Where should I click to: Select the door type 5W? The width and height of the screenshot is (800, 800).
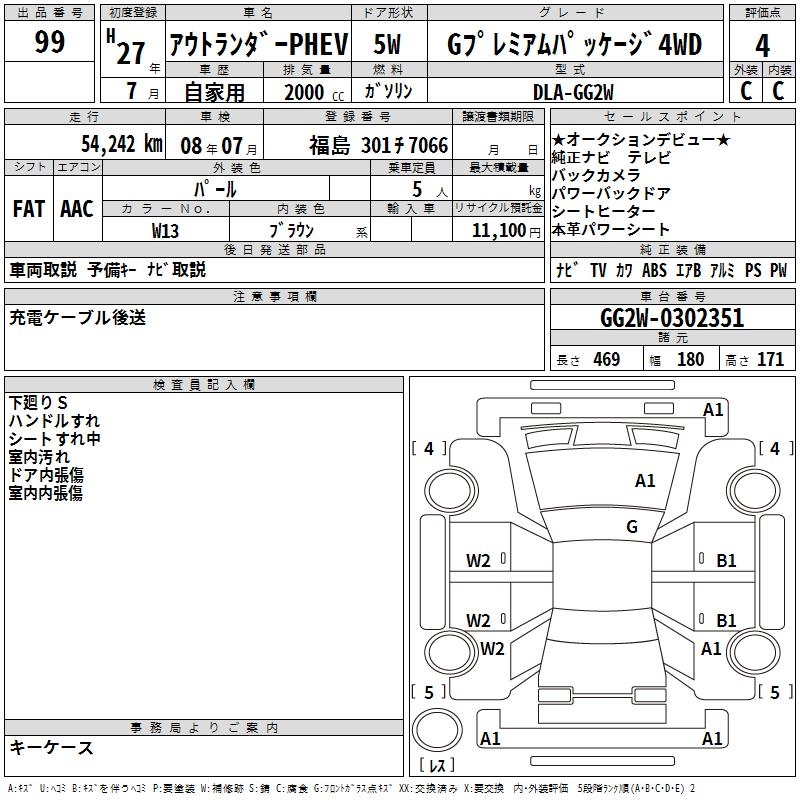coord(388,44)
